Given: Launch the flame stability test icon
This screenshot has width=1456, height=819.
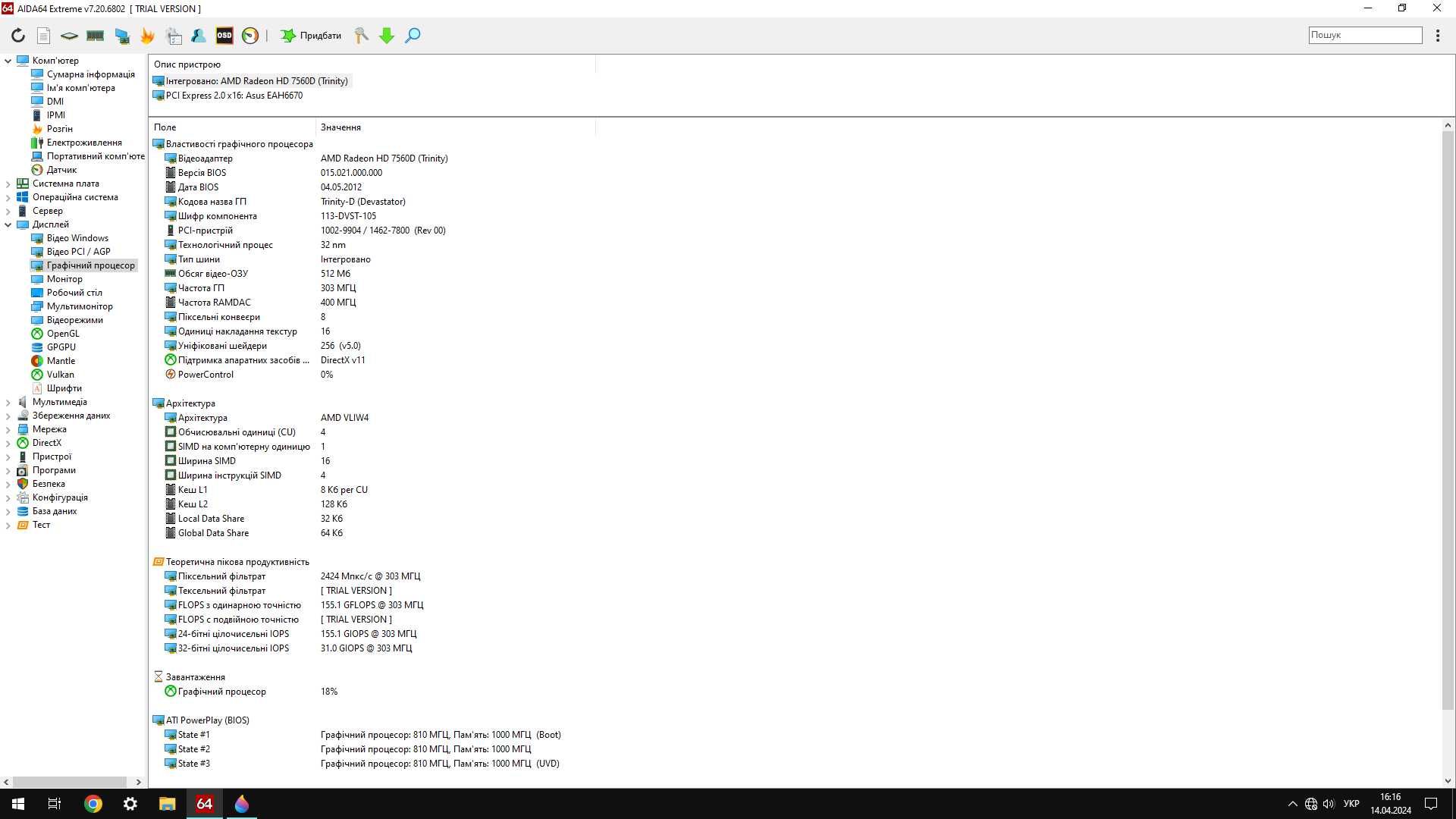Looking at the screenshot, I should point(148,36).
